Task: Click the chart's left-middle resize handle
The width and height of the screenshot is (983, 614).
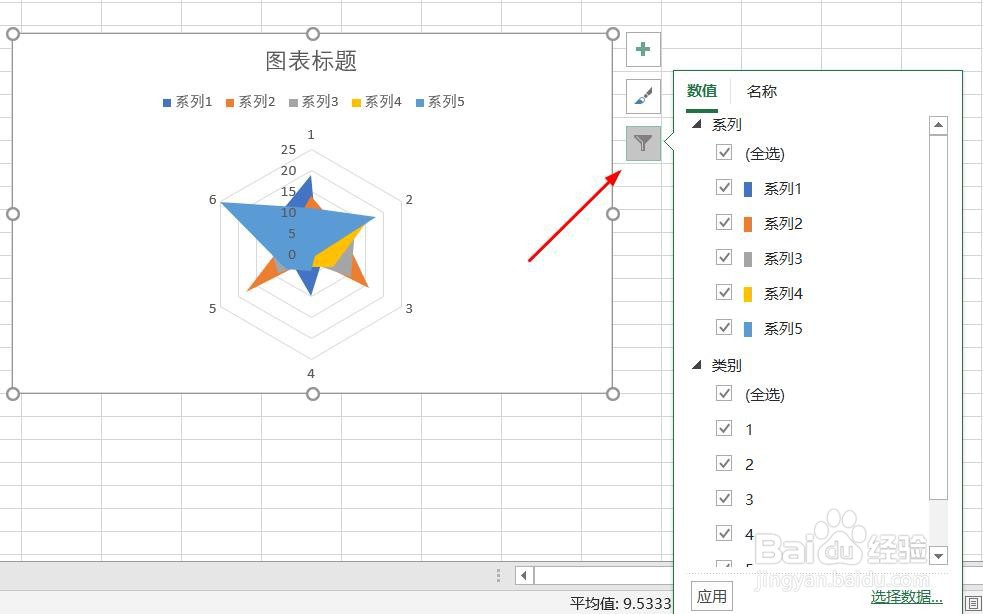Action: tap(13, 214)
